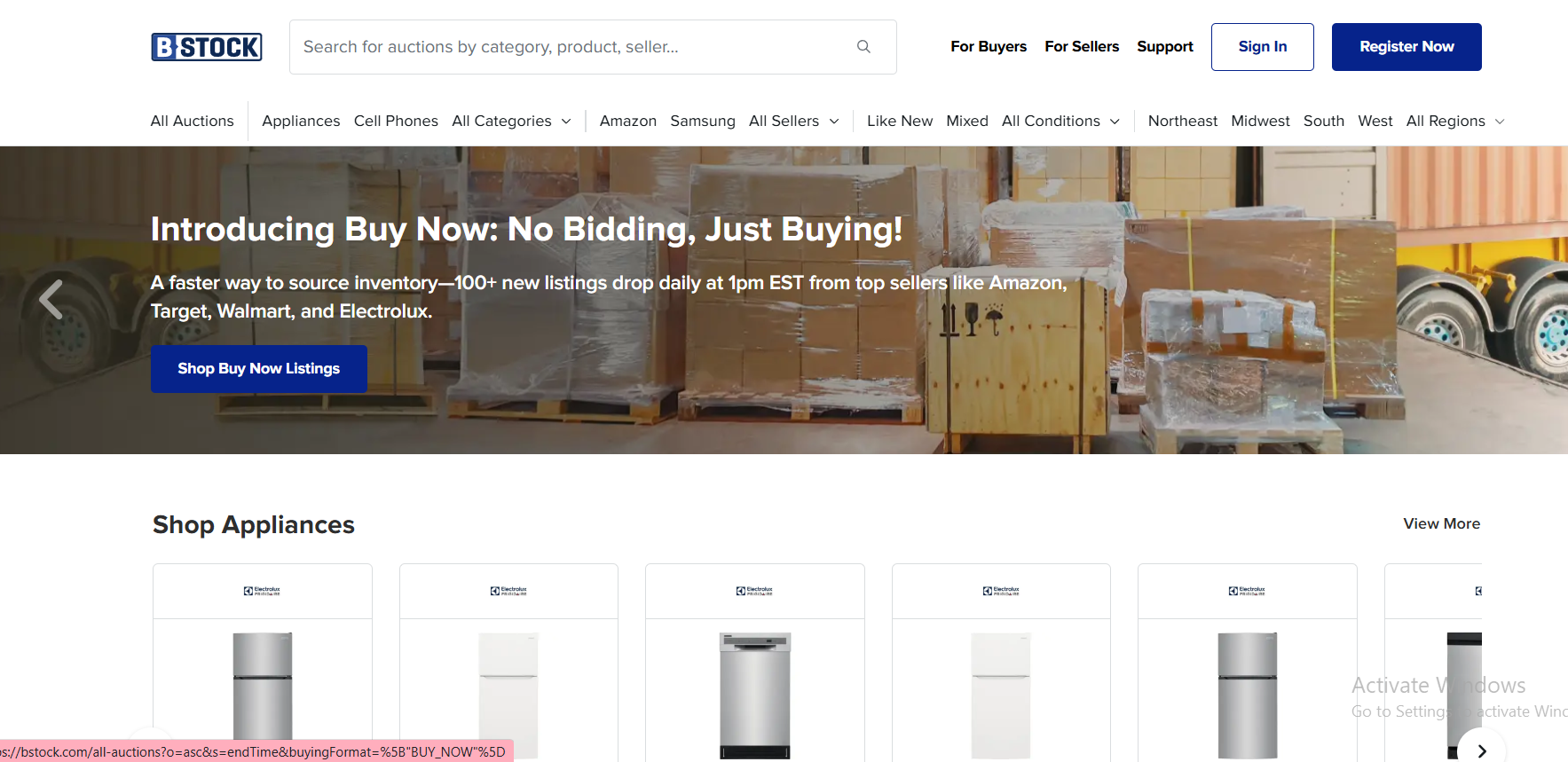
Task: Advance appliances carousel with right arrow
Action: tap(1481, 750)
